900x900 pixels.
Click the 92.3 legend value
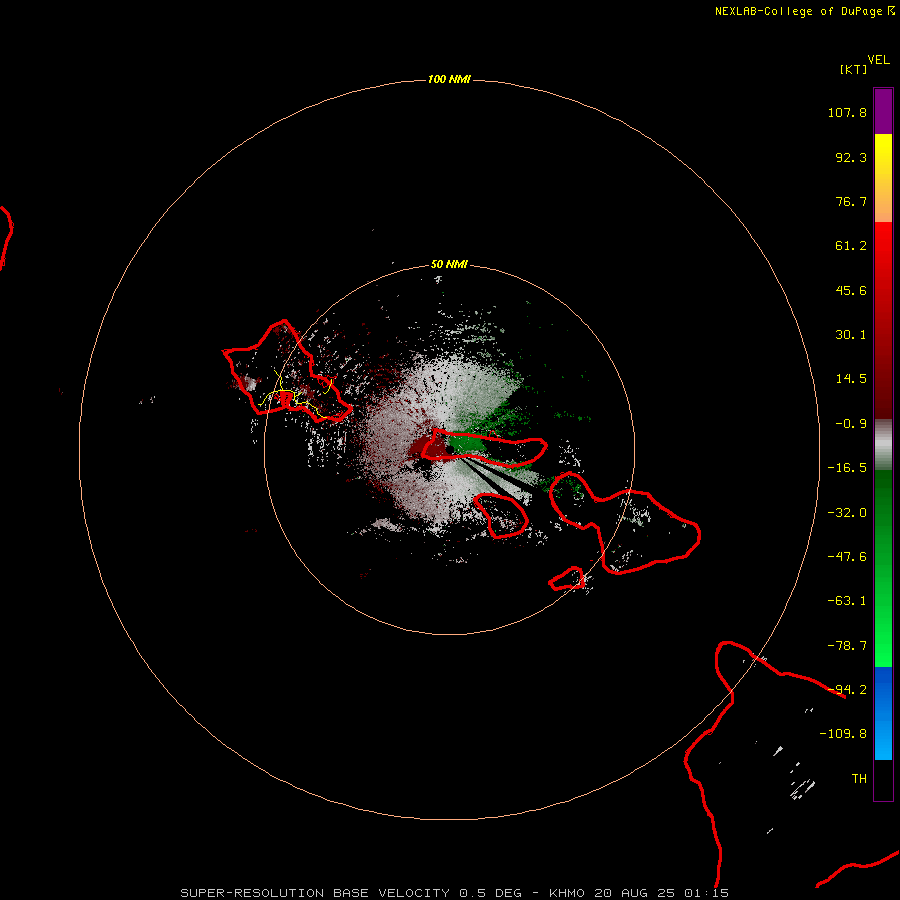tap(851, 157)
